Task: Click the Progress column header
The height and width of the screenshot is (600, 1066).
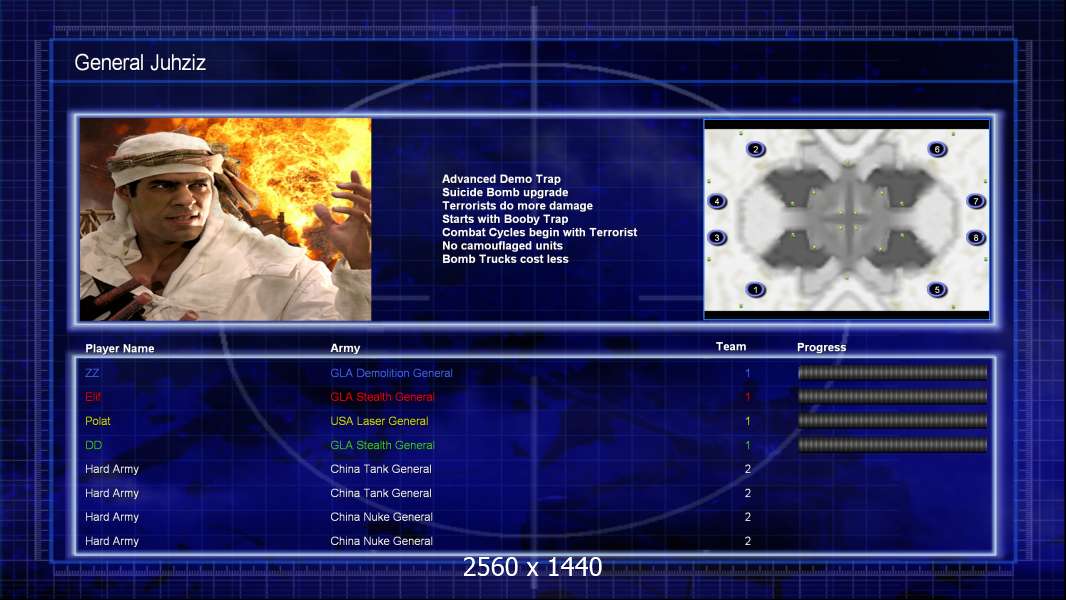Action: (821, 348)
